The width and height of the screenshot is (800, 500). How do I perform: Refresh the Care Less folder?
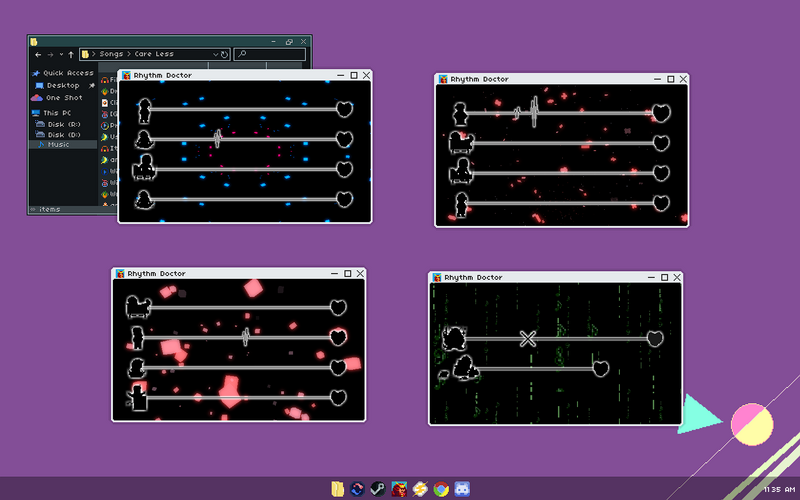[x=224, y=54]
